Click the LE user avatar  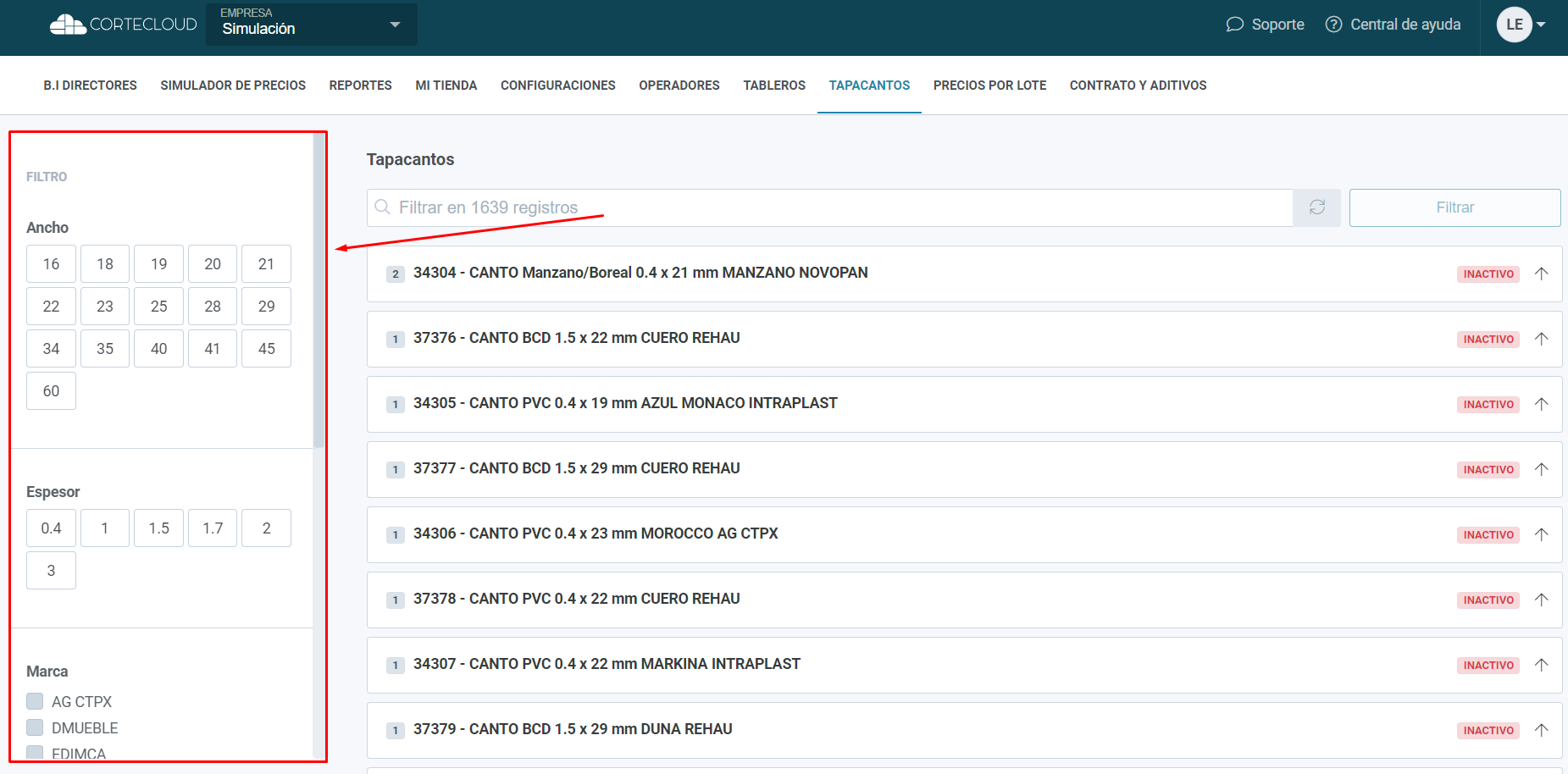(1514, 25)
